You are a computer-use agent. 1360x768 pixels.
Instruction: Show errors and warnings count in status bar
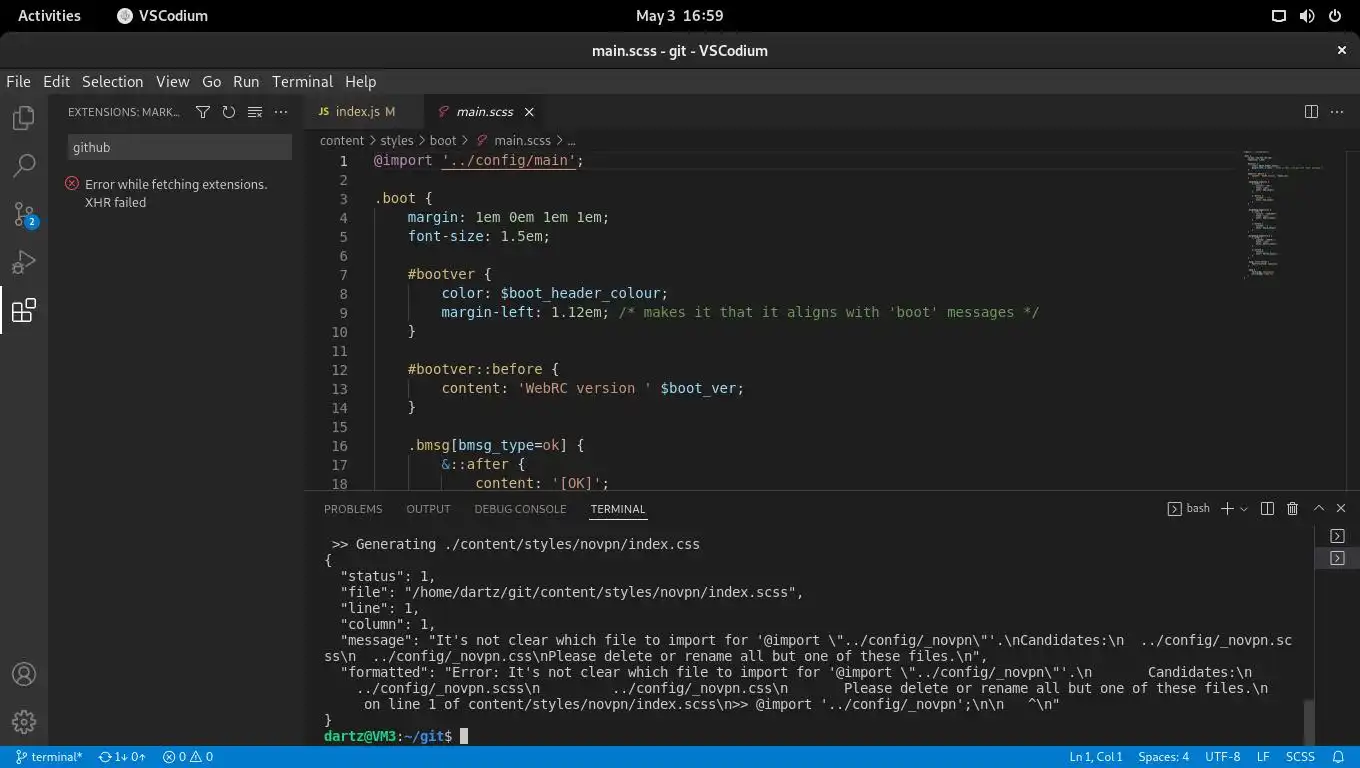(x=188, y=757)
